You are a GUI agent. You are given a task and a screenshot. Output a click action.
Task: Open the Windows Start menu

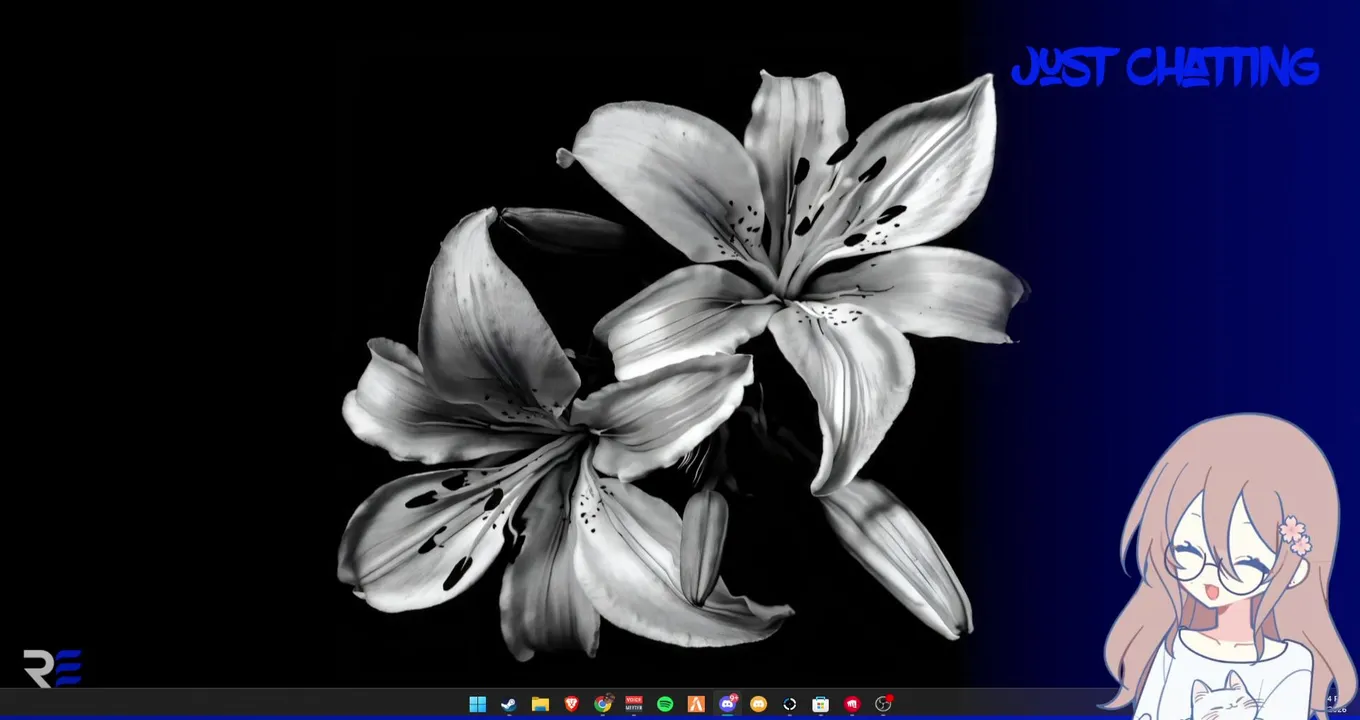click(x=477, y=704)
